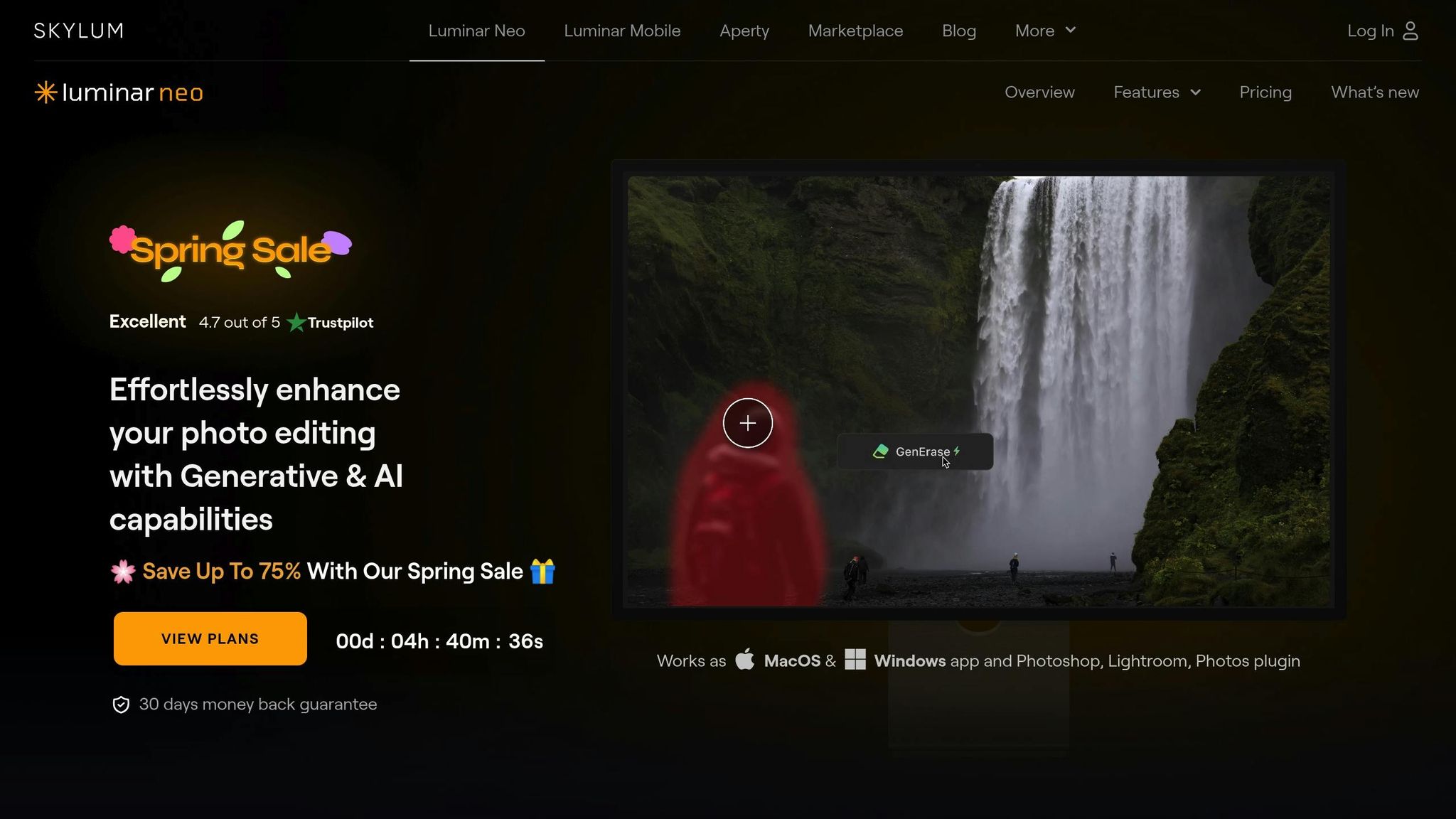The image size is (1456, 819).
Task: Click the cherry blossom emoji icon
Action: click(x=123, y=572)
